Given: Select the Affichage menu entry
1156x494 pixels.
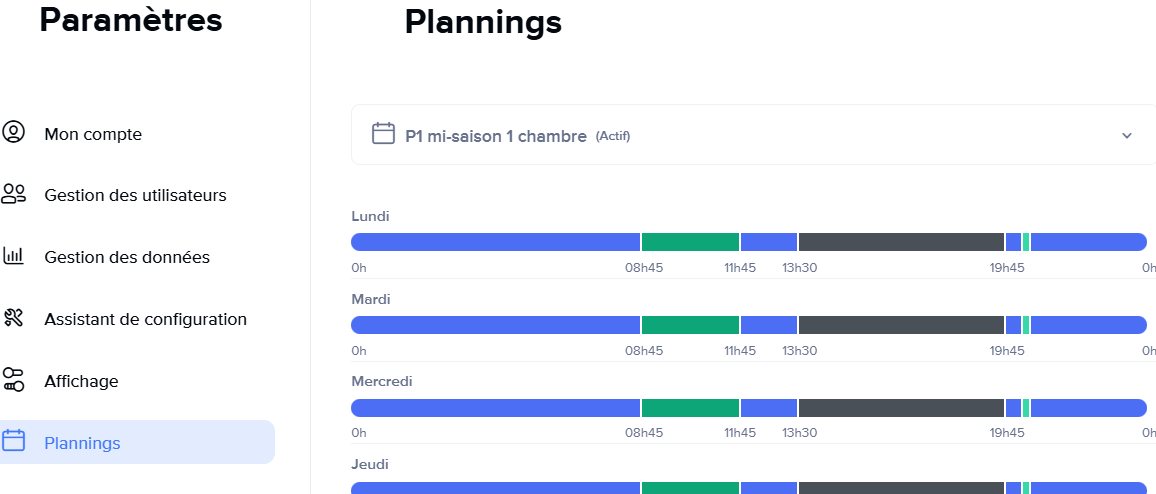Looking at the screenshot, I should tap(81, 381).
